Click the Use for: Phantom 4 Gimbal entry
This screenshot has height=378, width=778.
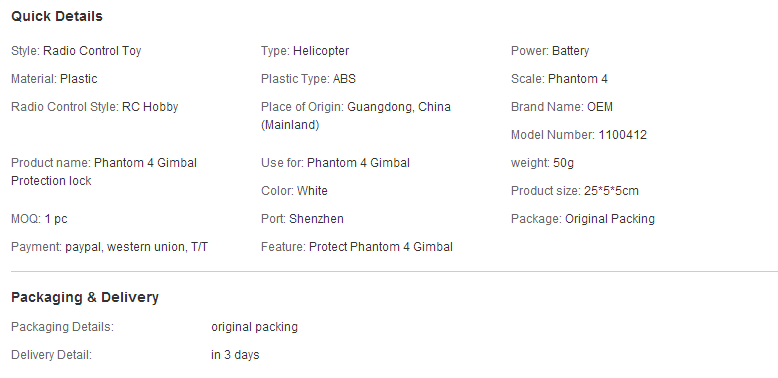335,163
